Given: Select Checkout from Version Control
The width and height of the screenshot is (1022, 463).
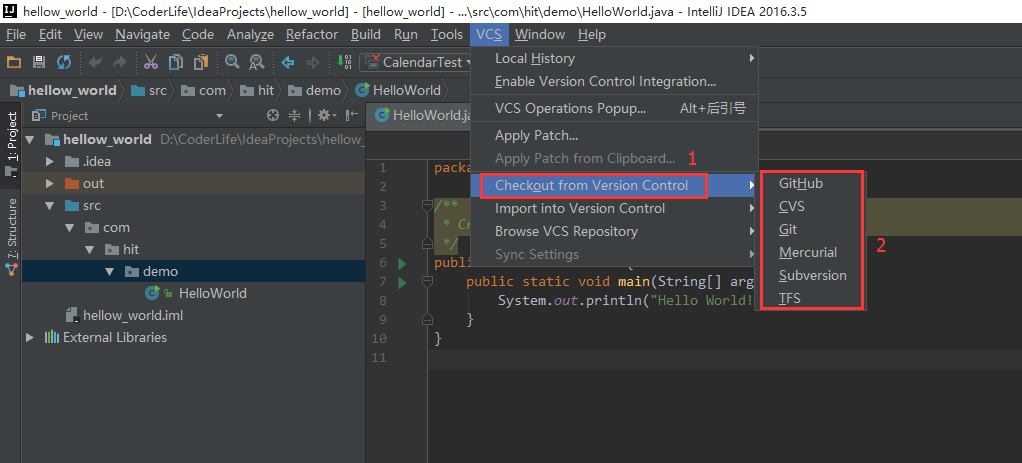Looking at the screenshot, I should click(615, 186).
